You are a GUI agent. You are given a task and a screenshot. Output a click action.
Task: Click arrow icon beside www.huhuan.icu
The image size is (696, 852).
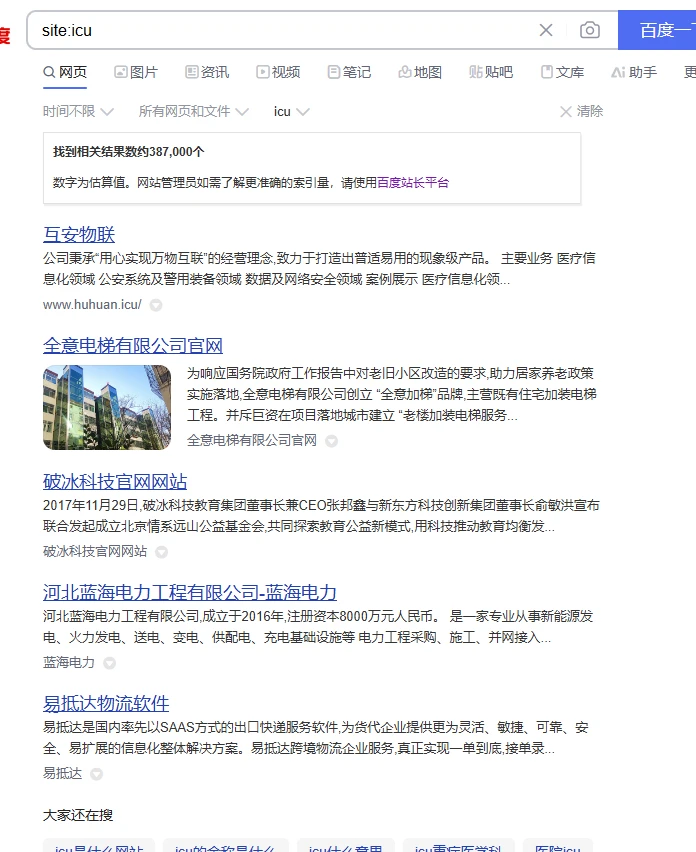coord(156,305)
